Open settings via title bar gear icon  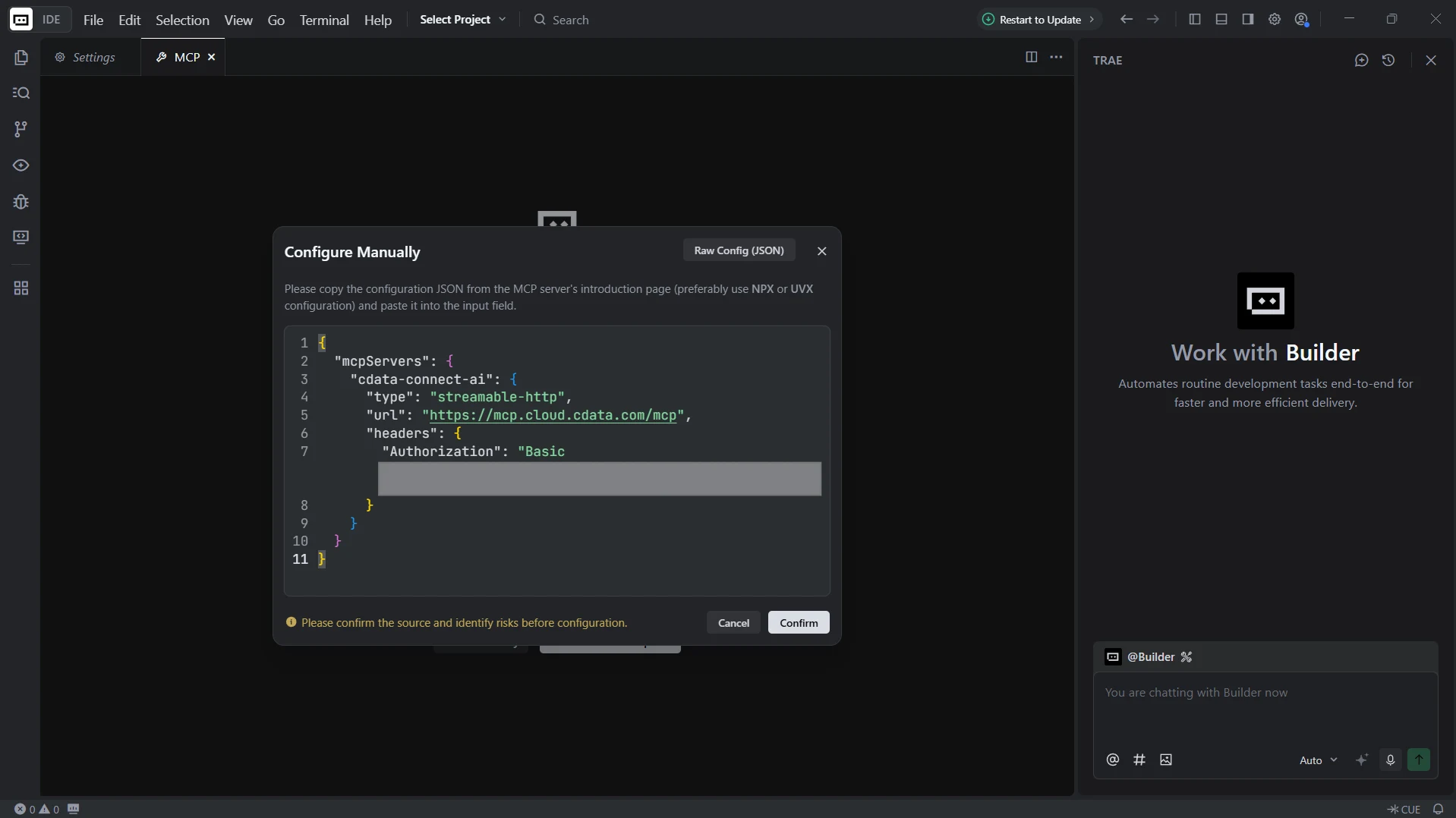1275,20
